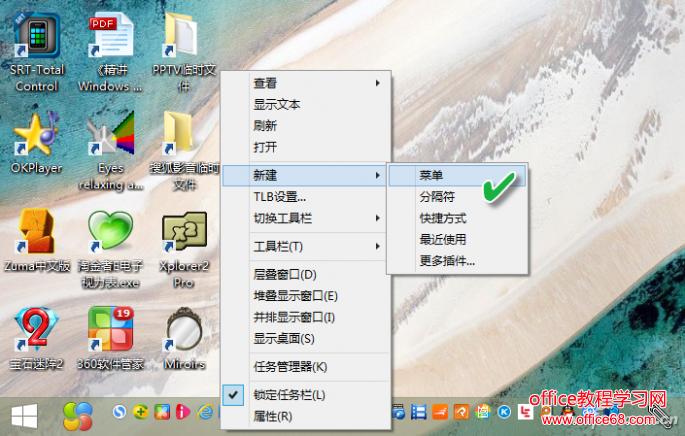
Task: Open the 《精讲 Windows PDF shortcut
Action: pyautogui.click(x=111, y=36)
